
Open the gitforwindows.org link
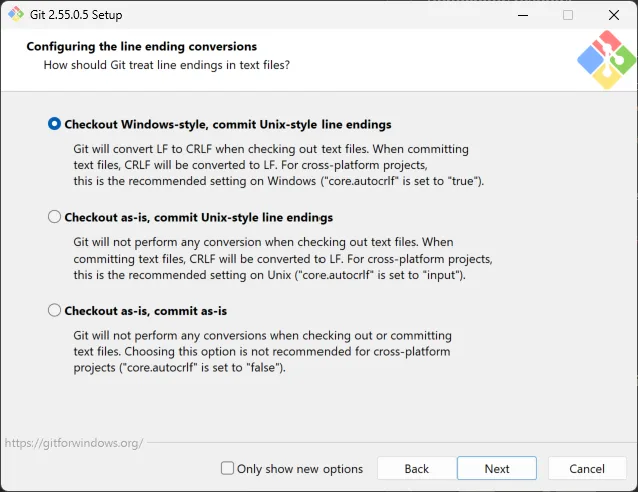point(74,443)
